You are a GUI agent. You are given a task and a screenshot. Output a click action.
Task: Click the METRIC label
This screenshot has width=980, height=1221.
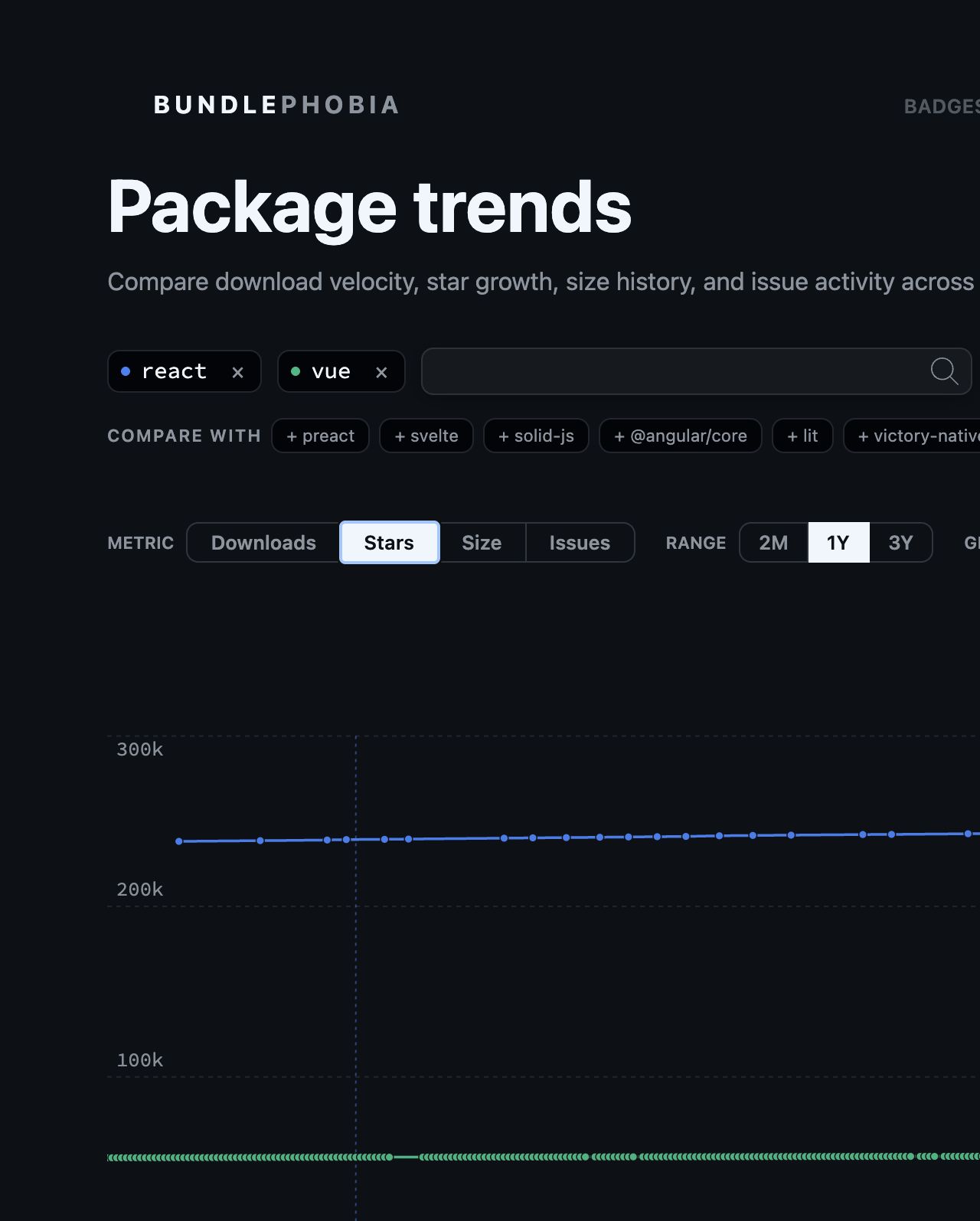point(141,543)
